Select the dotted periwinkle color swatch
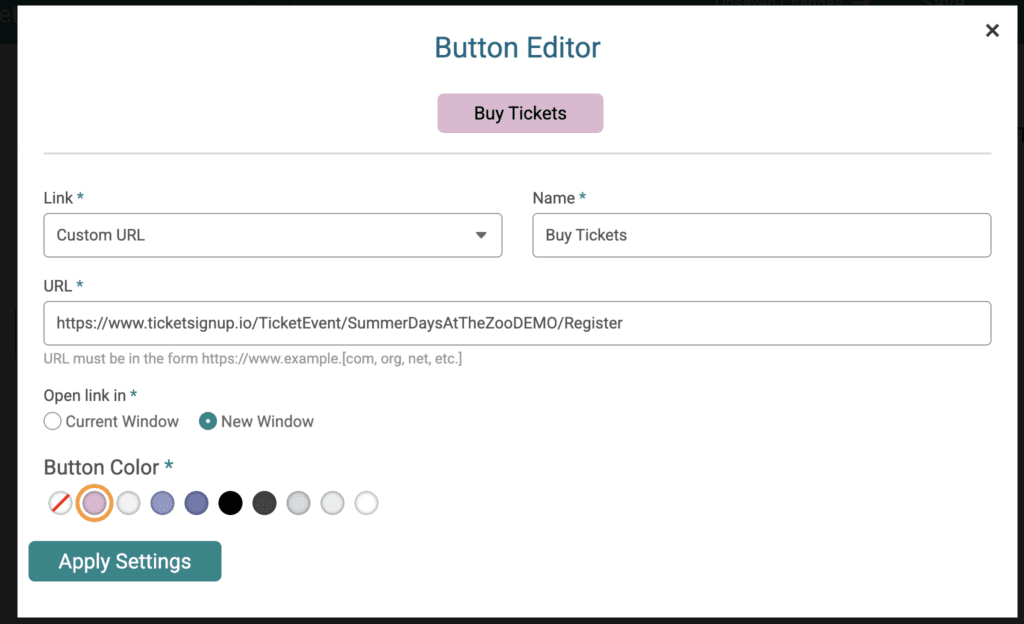The image size is (1024, 624). click(163, 503)
